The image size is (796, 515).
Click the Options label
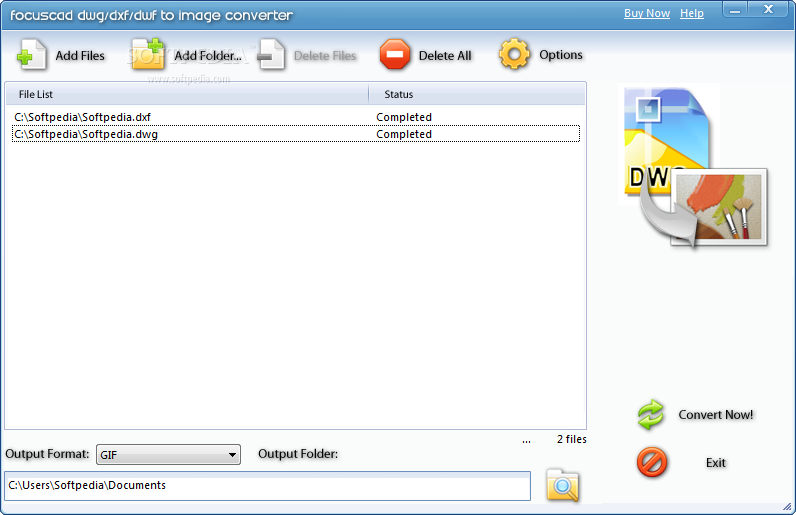pyautogui.click(x=561, y=55)
